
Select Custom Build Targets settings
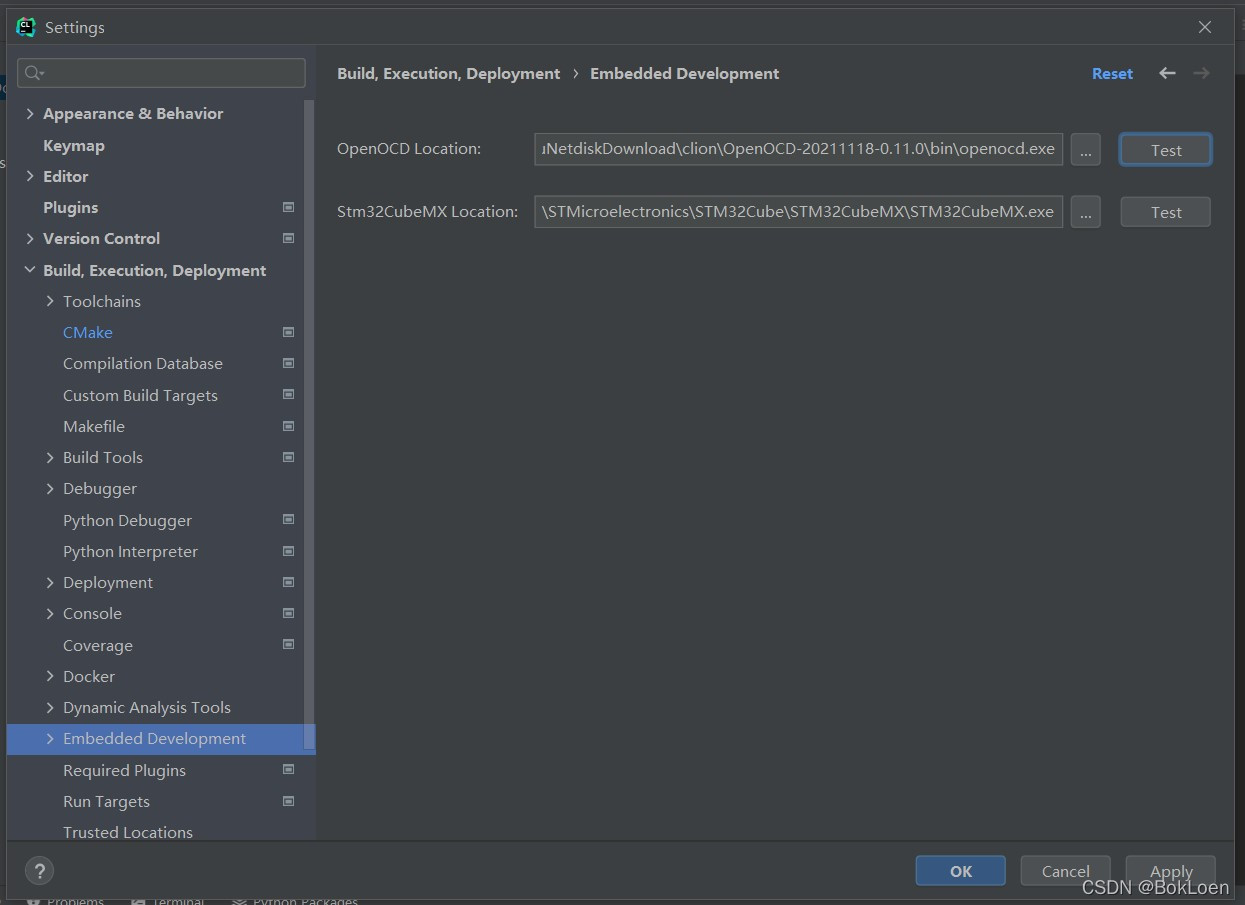pos(140,395)
